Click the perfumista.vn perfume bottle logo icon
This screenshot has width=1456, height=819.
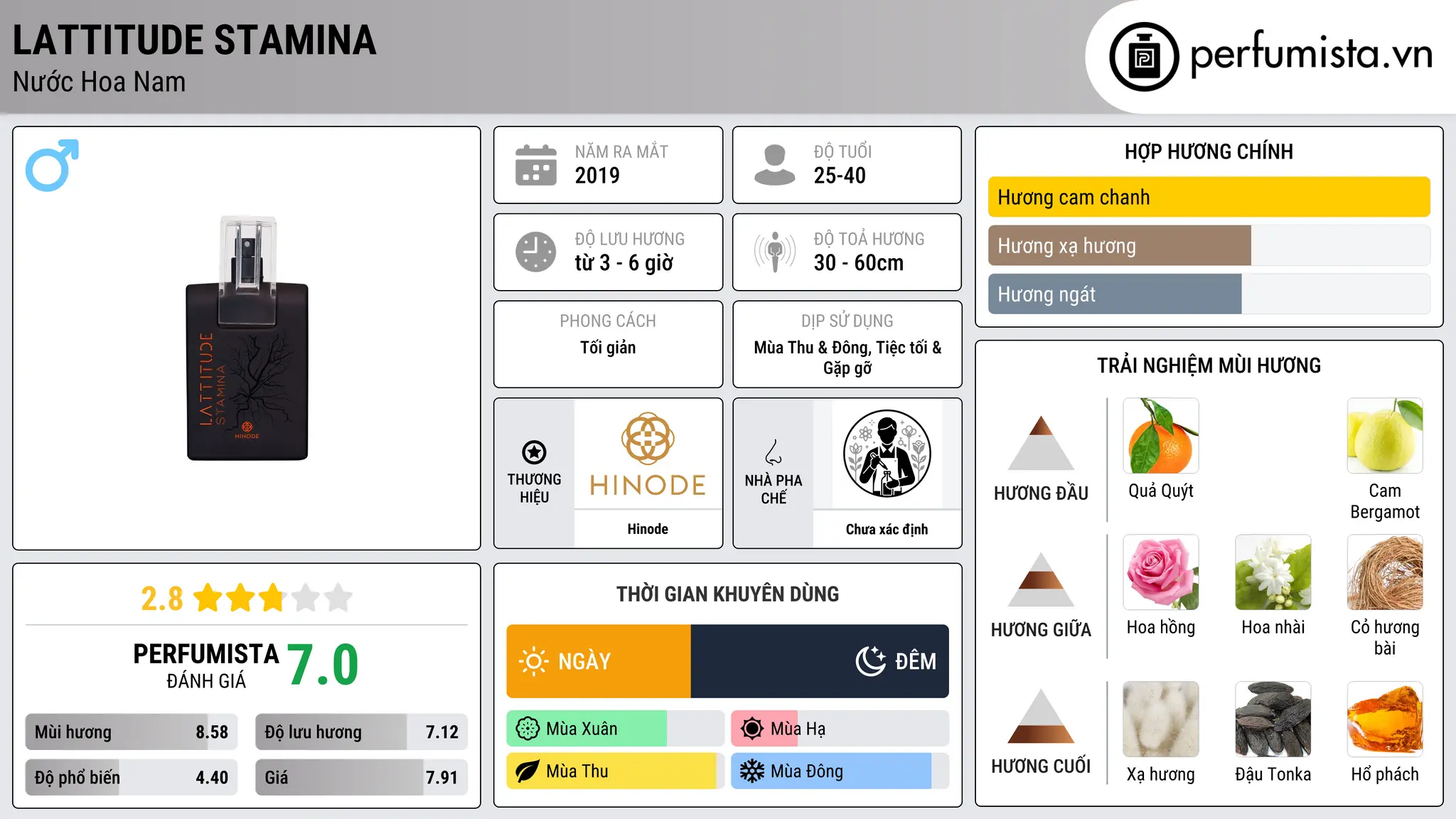[x=1144, y=57]
